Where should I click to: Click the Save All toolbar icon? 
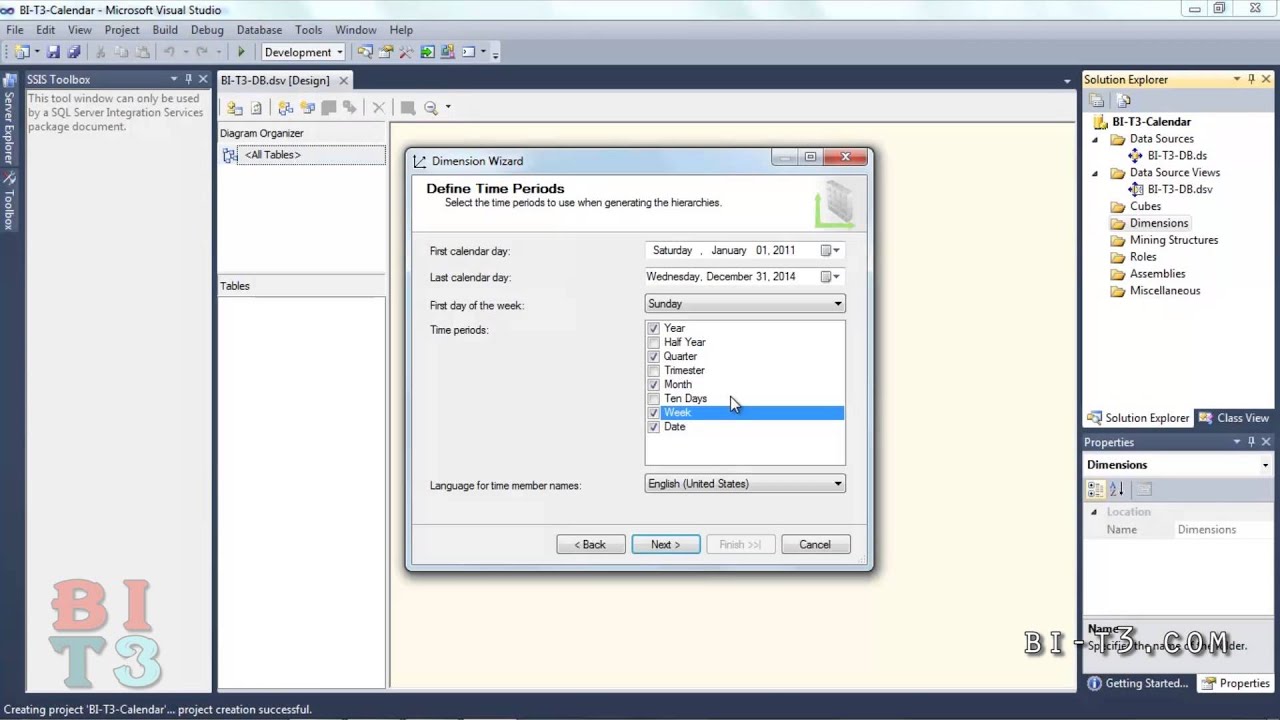tap(73, 52)
